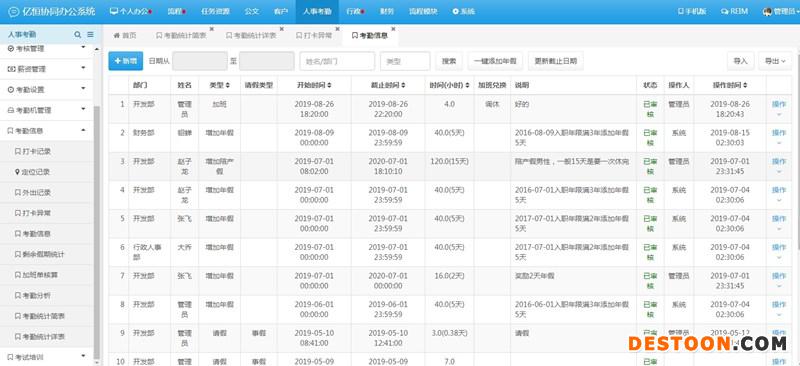The width and height of the screenshot is (800, 366).
Task: Click the sidebar scroll-up arrow
Action: click(x=97, y=49)
